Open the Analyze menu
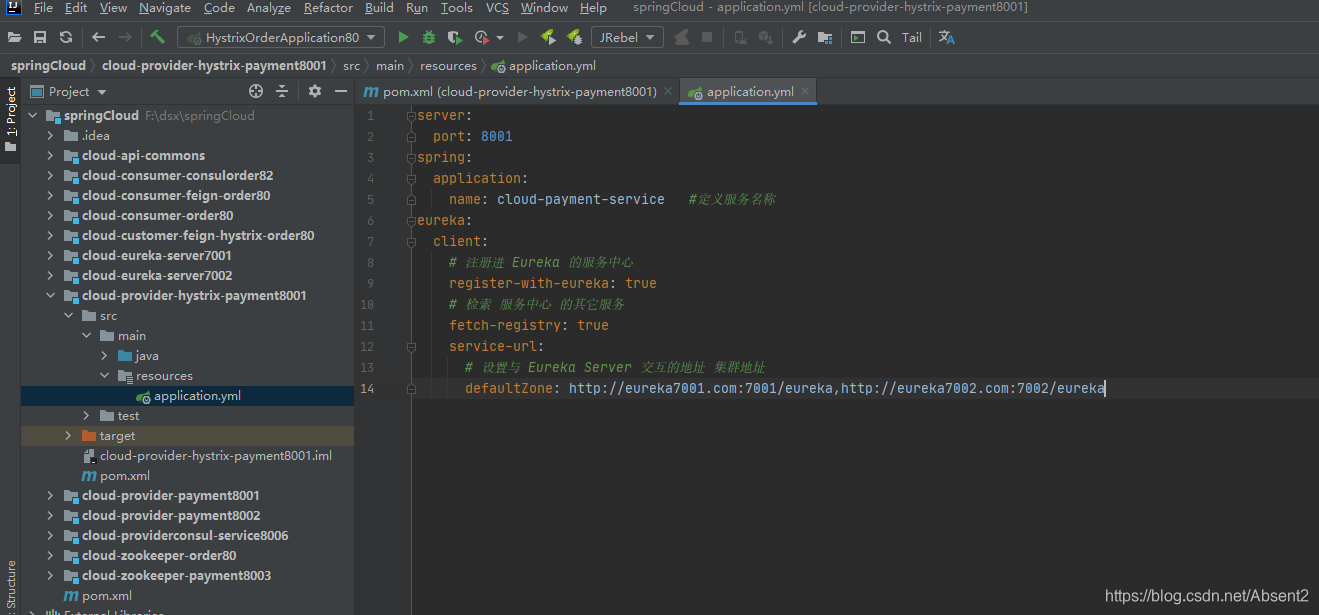 (269, 8)
